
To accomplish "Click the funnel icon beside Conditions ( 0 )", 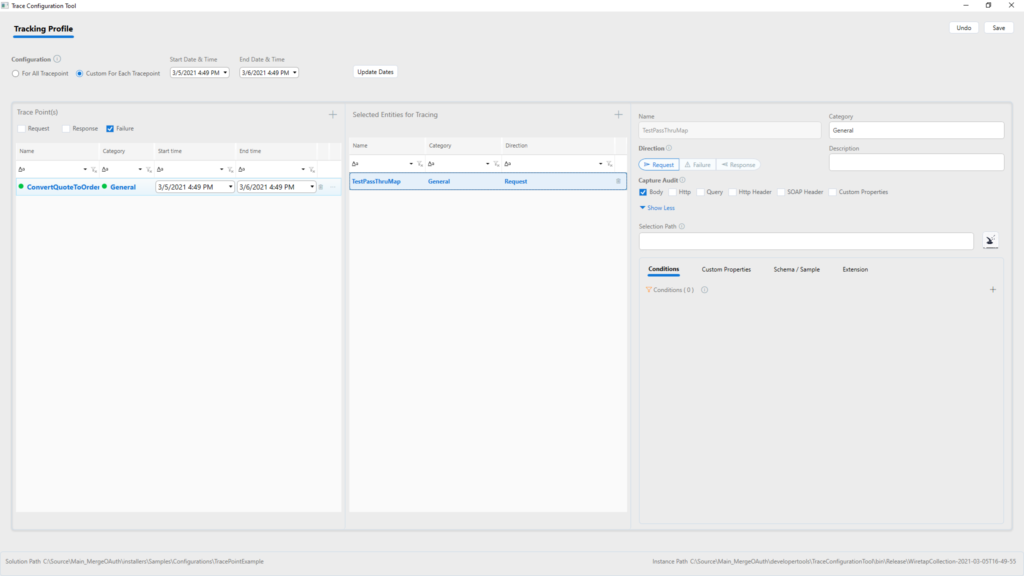I will [648, 291].
